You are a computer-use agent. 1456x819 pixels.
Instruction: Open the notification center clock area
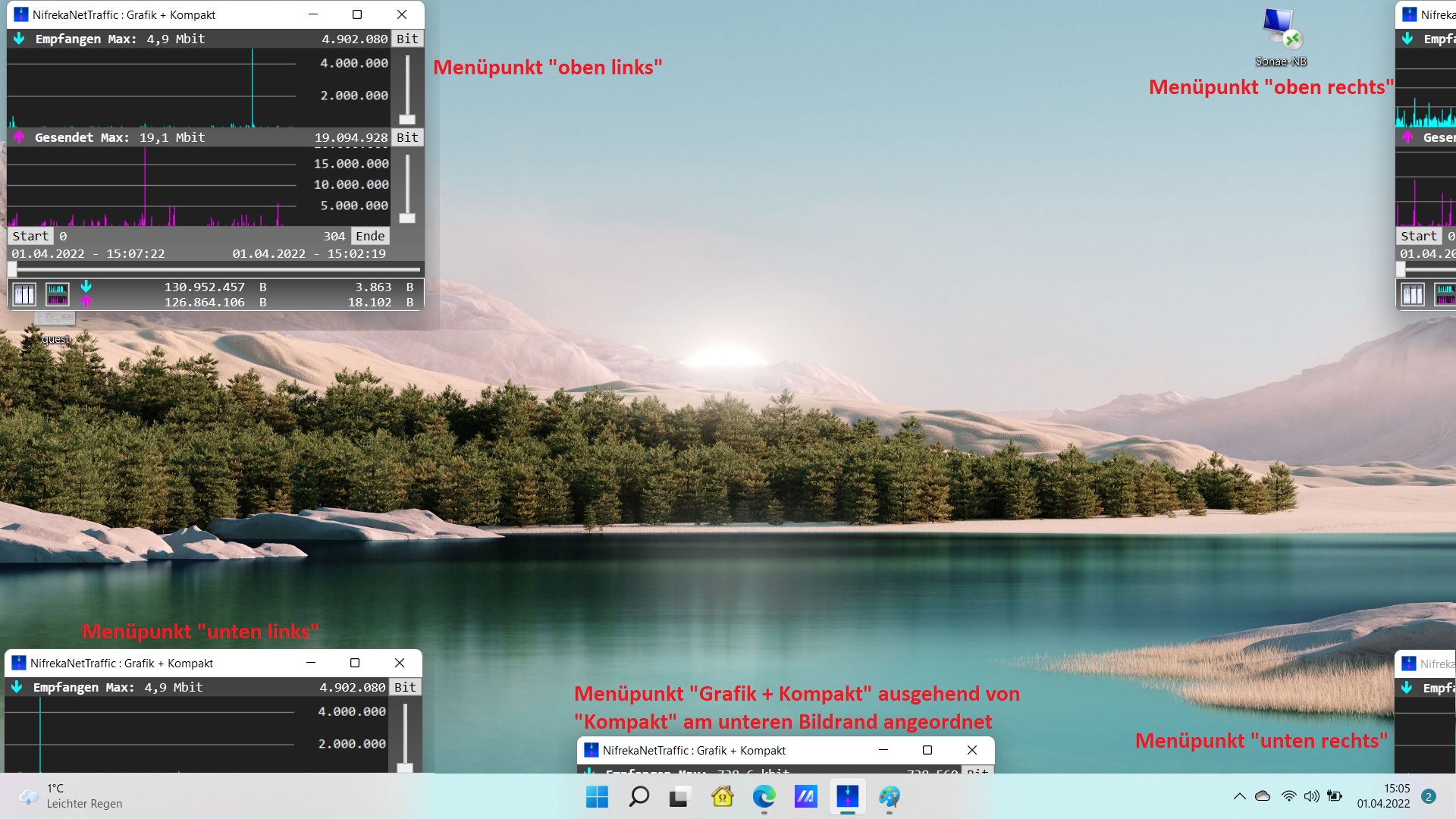click(1383, 796)
